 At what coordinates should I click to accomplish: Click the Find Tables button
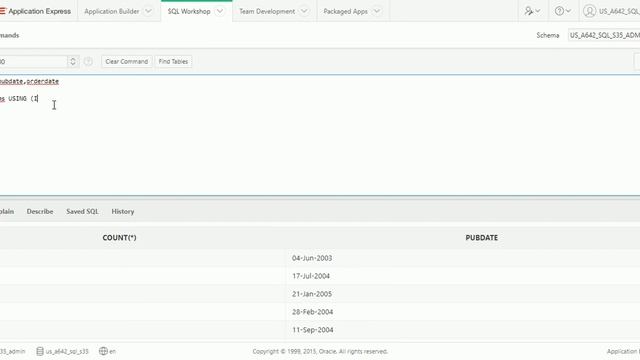(173, 62)
